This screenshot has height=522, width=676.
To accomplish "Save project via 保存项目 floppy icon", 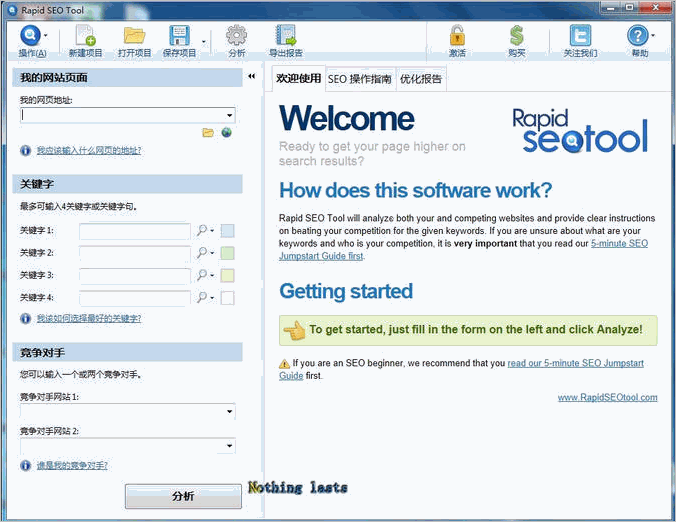I will click(179, 35).
